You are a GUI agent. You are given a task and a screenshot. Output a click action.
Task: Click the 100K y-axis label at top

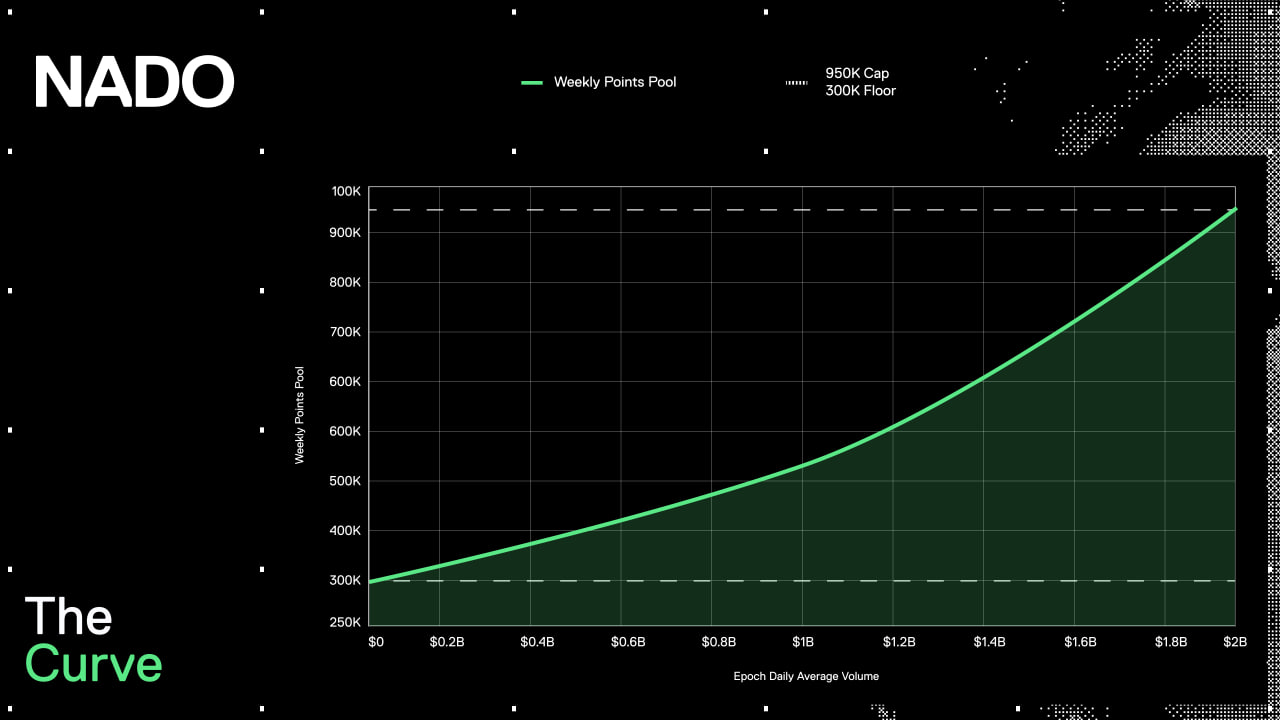pyautogui.click(x=346, y=191)
